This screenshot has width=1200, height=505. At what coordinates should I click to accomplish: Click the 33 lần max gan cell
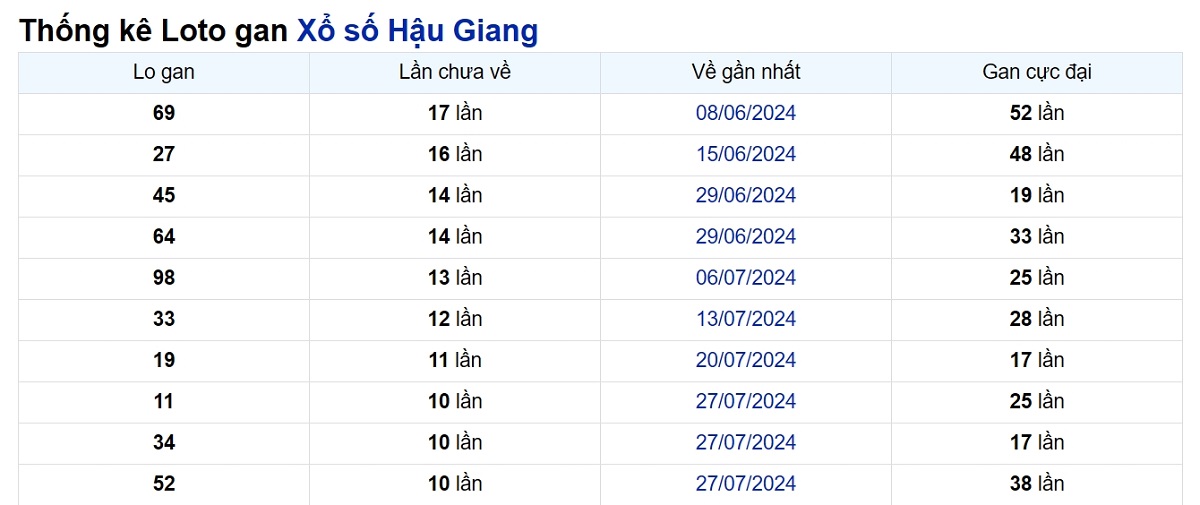[1037, 236]
